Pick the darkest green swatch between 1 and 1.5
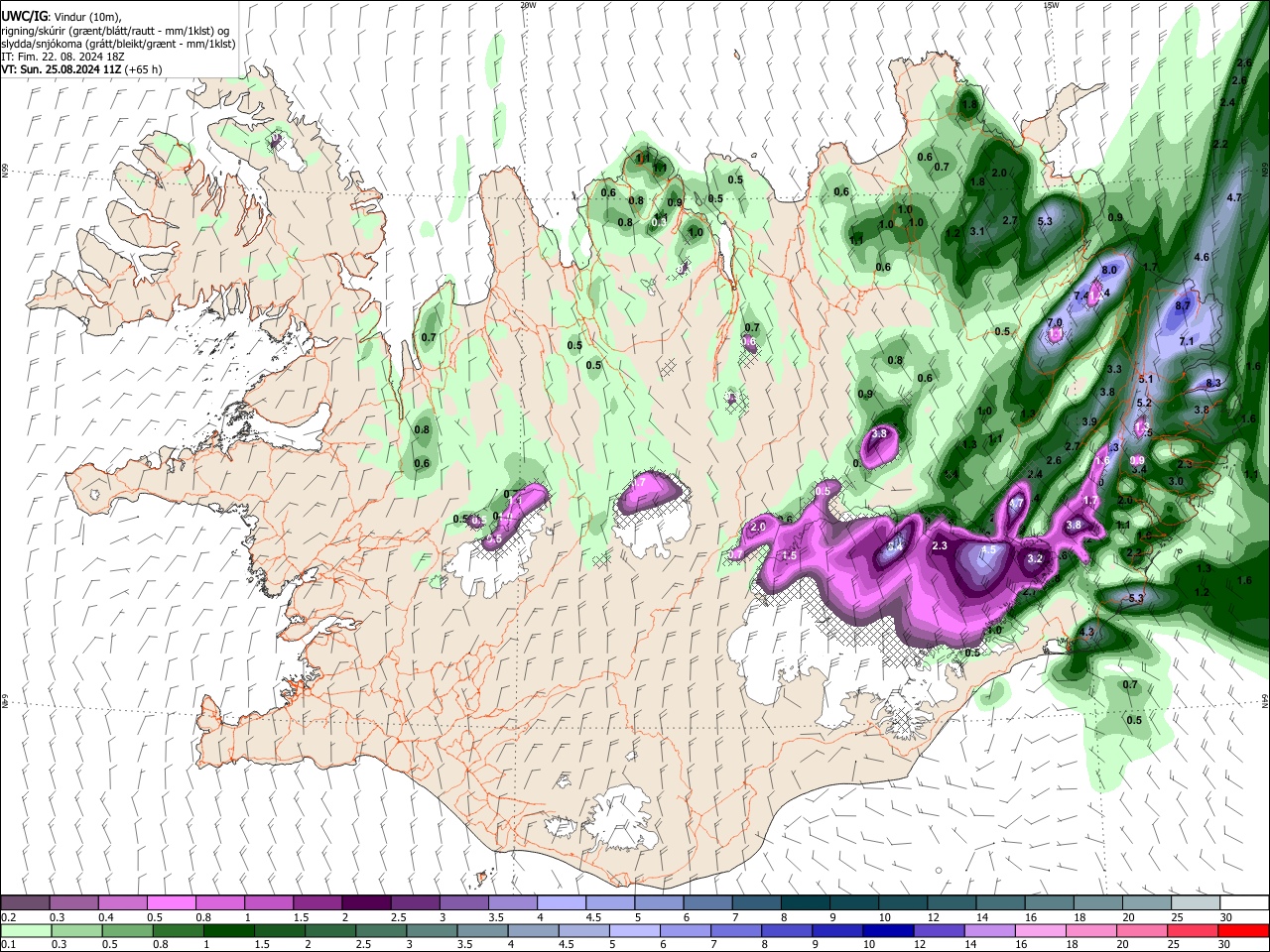The width and height of the screenshot is (1270, 952). click(x=228, y=931)
